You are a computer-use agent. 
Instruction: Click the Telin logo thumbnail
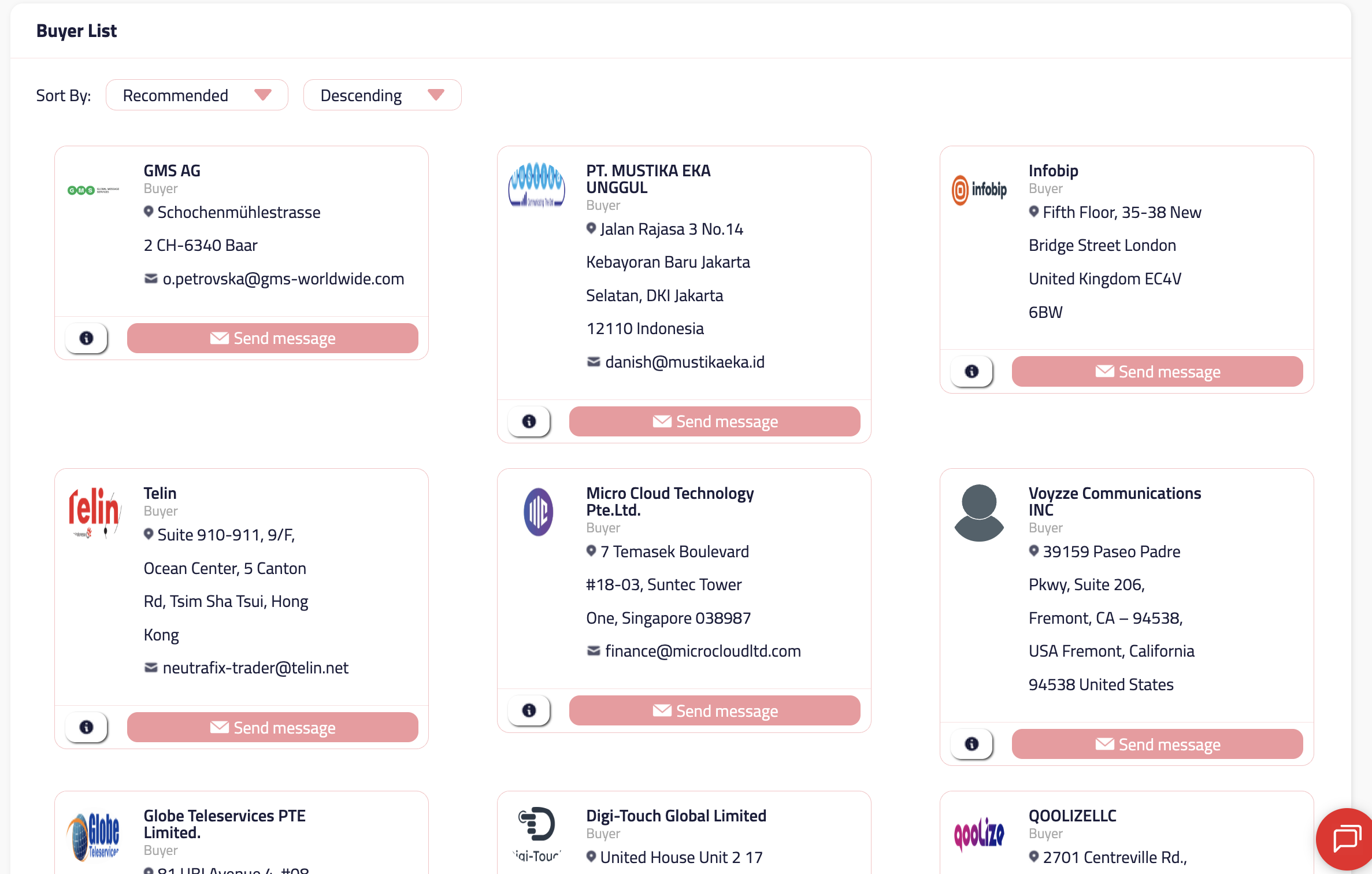coord(95,512)
